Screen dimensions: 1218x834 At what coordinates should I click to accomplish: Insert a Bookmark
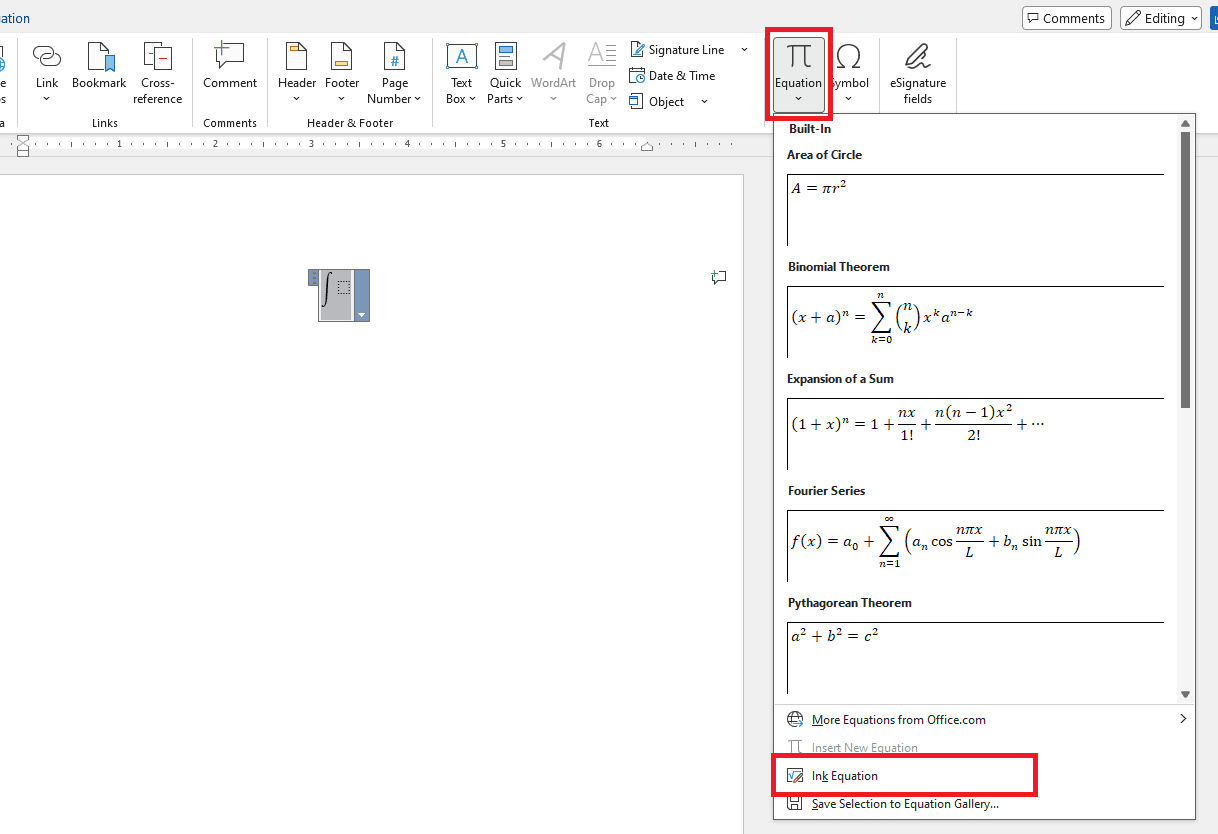coord(99,67)
